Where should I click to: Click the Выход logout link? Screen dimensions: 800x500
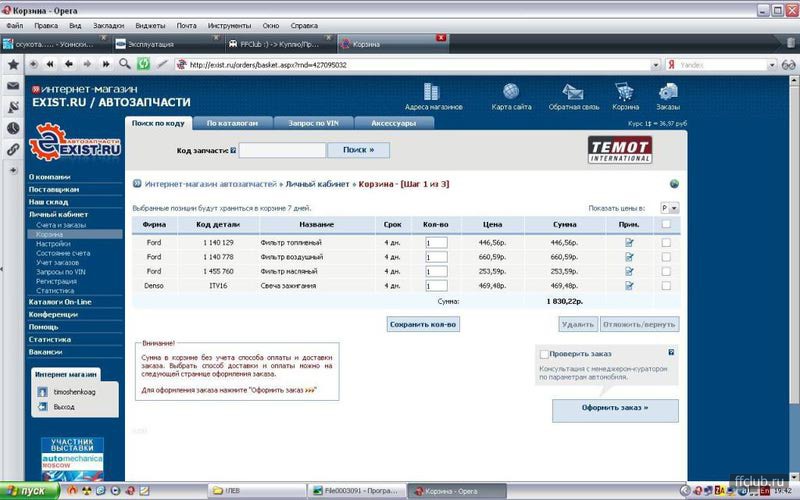pos(64,407)
